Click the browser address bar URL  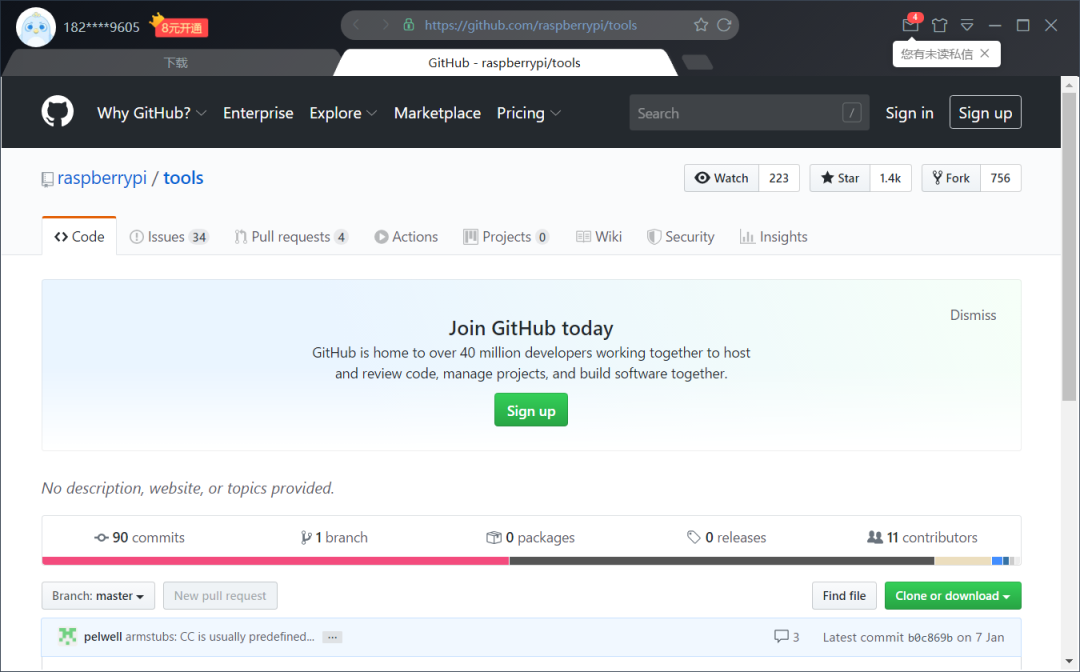(530, 25)
